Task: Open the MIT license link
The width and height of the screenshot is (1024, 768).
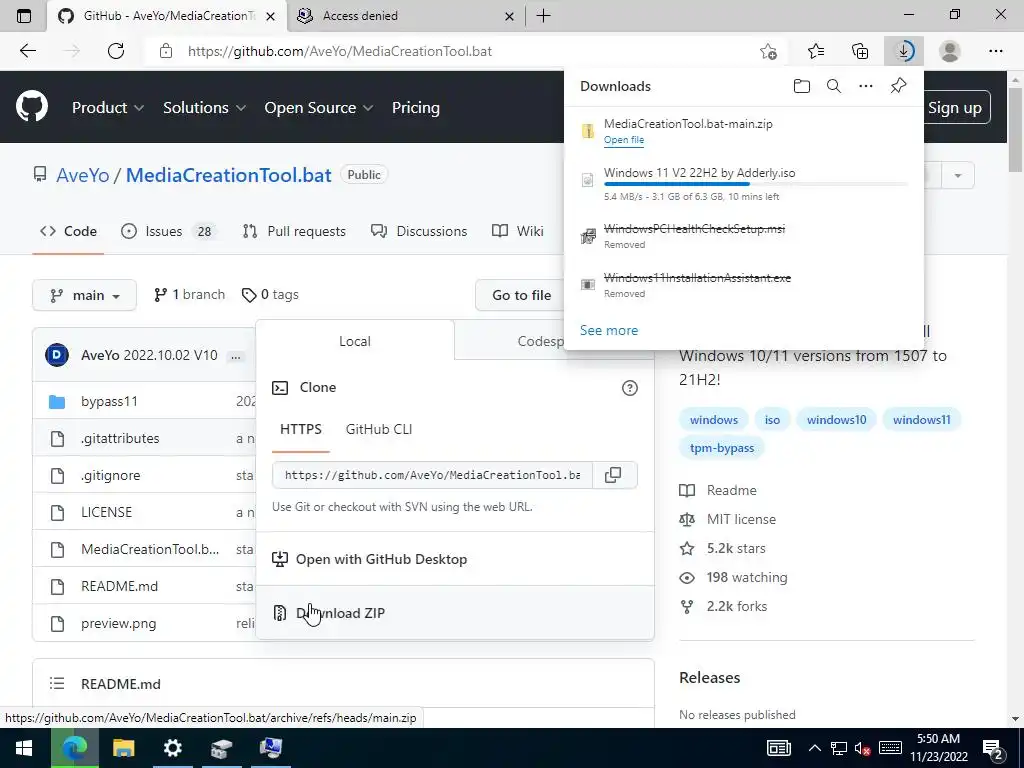Action: (x=741, y=519)
